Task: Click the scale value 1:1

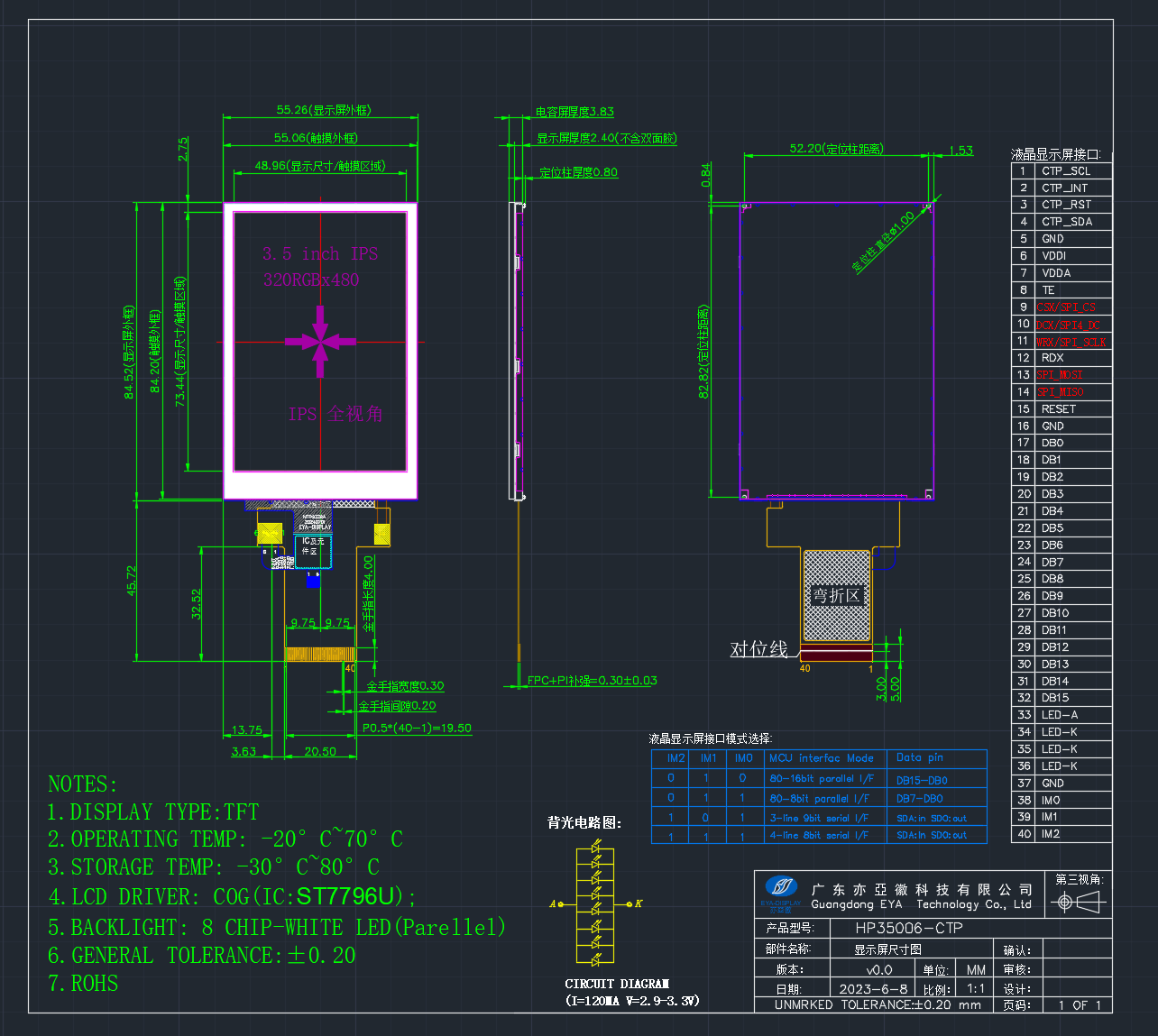Action: coord(976,989)
